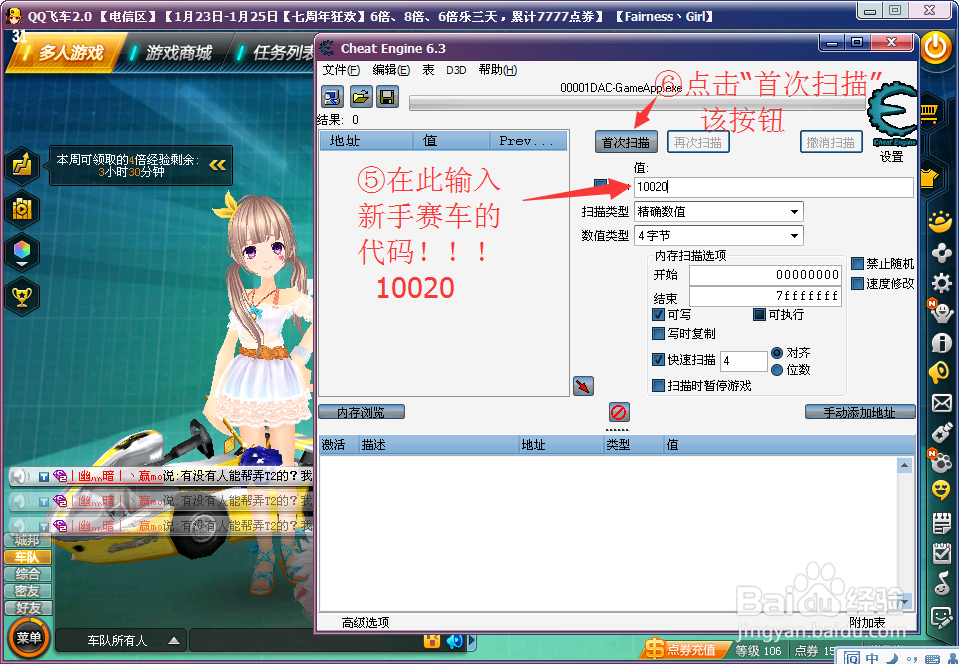Open 帮助 menu

[x=497, y=70]
